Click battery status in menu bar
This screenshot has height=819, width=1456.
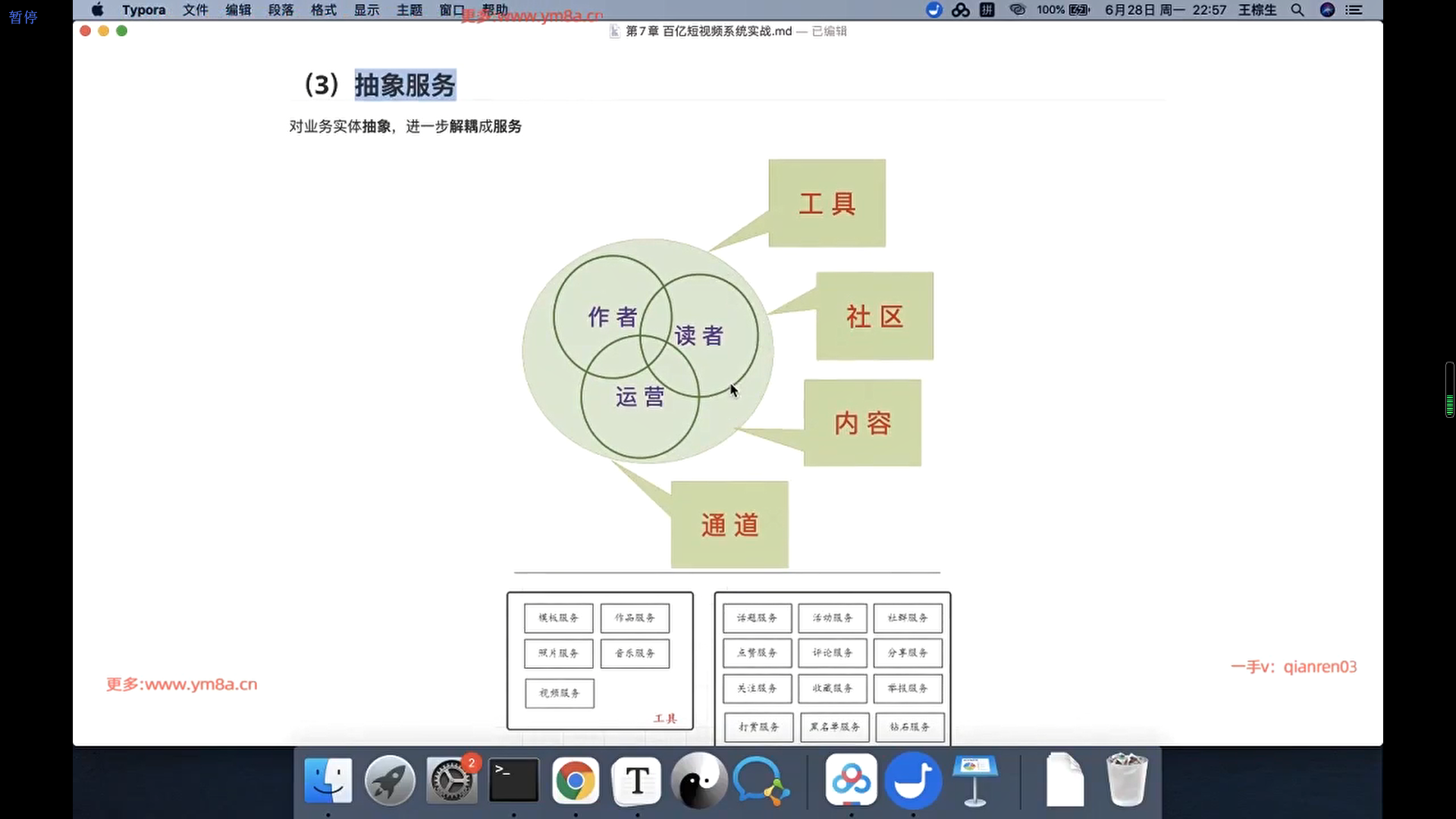click(1078, 10)
